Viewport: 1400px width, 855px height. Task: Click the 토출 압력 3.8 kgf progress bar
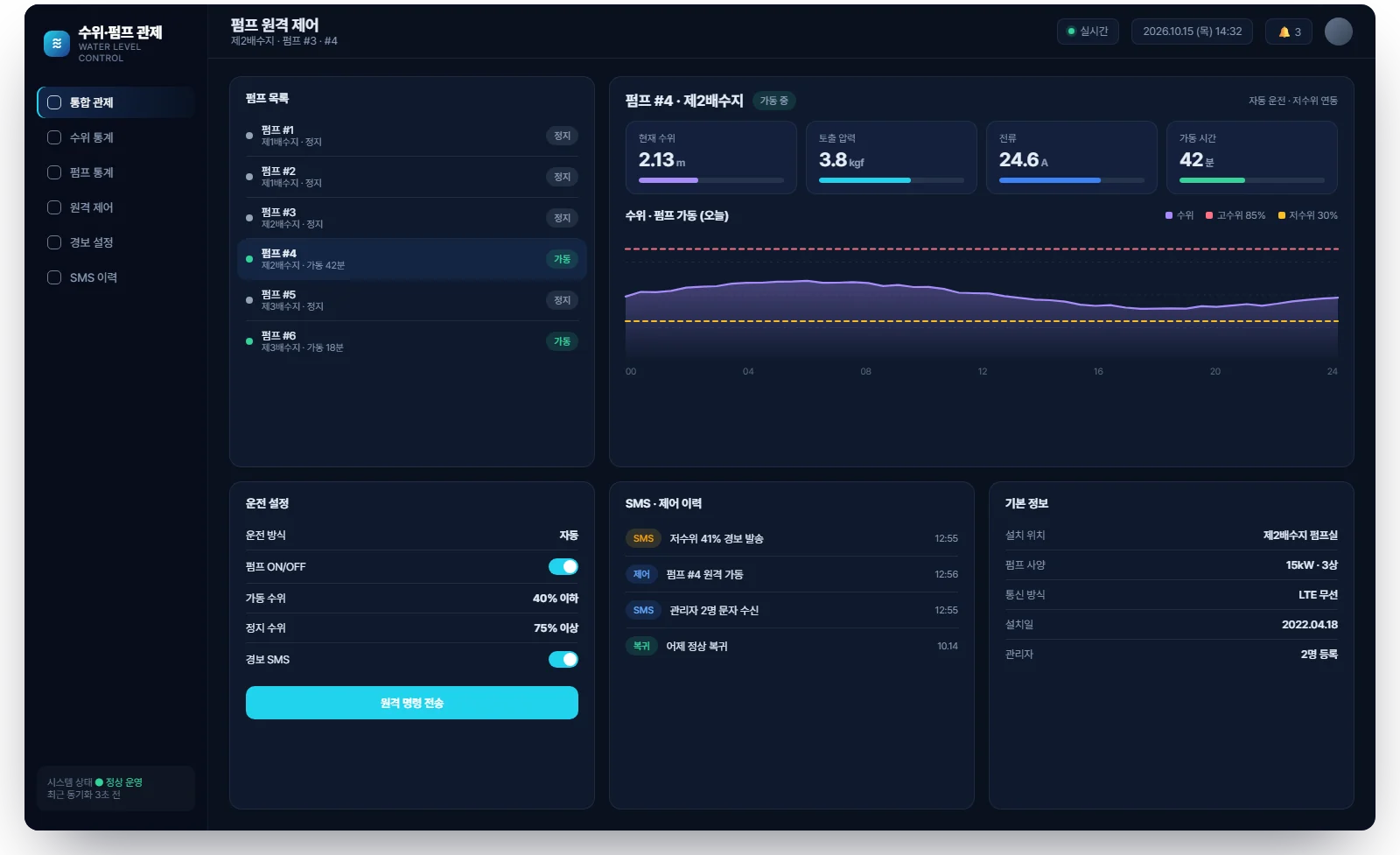pos(892,180)
